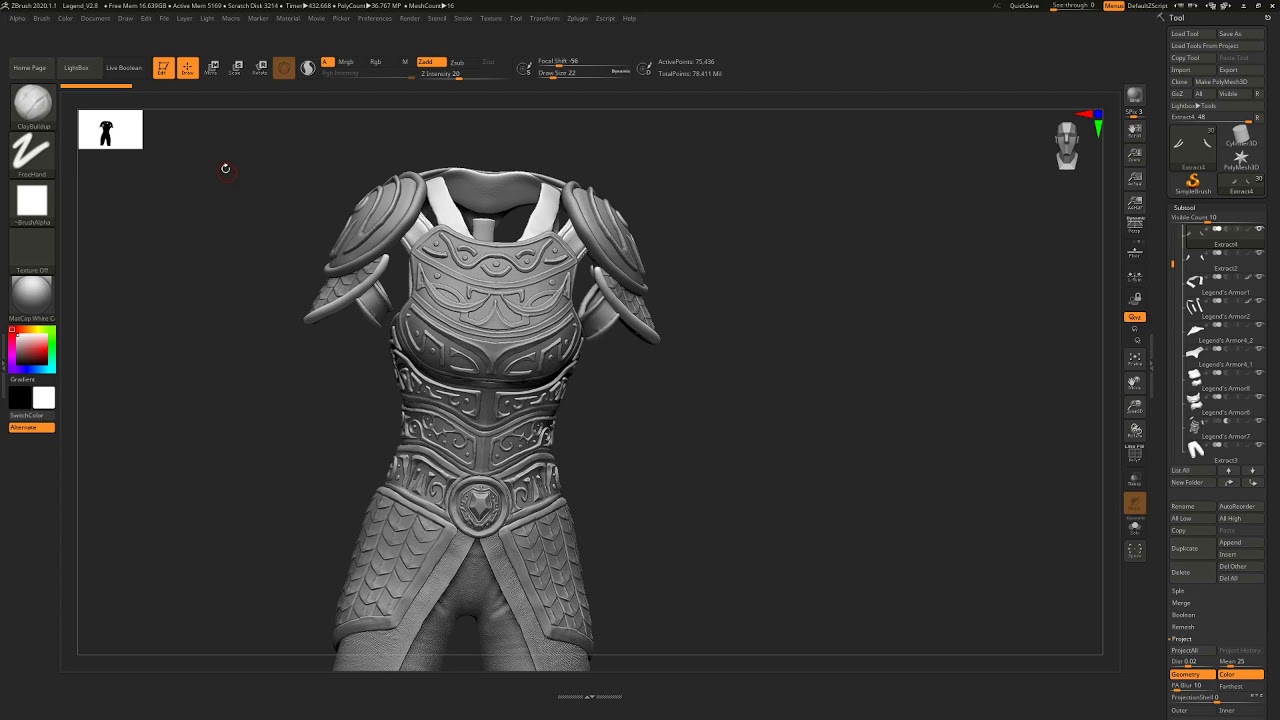Click Make PolyMesh3D button
Screen dimensions: 1280x720
tap(1229, 82)
